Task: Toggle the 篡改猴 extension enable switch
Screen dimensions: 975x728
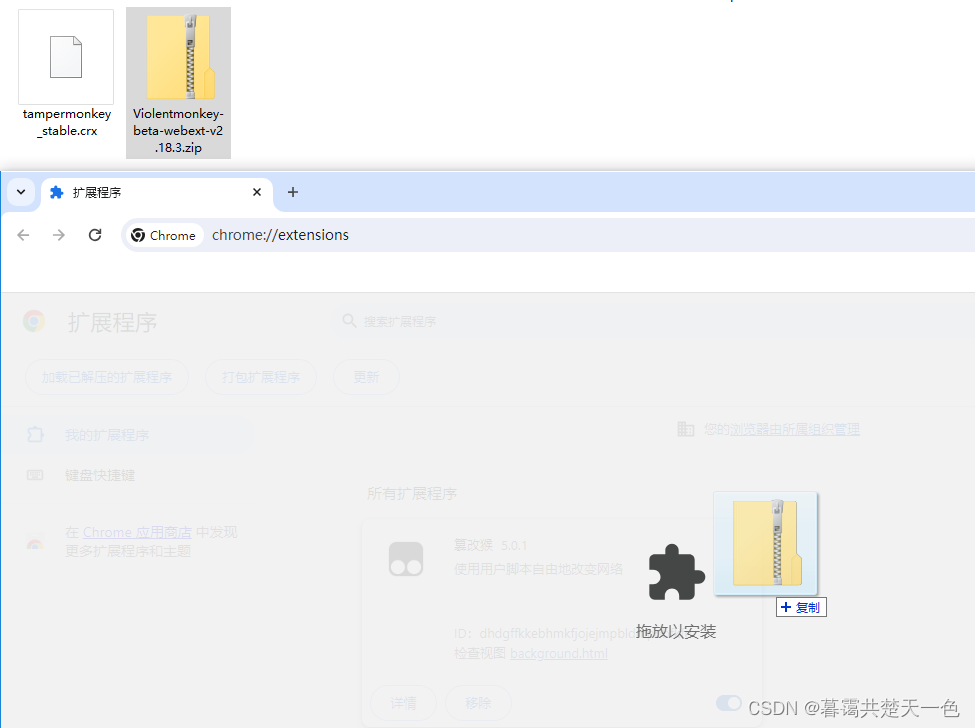Action: click(729, 703)
